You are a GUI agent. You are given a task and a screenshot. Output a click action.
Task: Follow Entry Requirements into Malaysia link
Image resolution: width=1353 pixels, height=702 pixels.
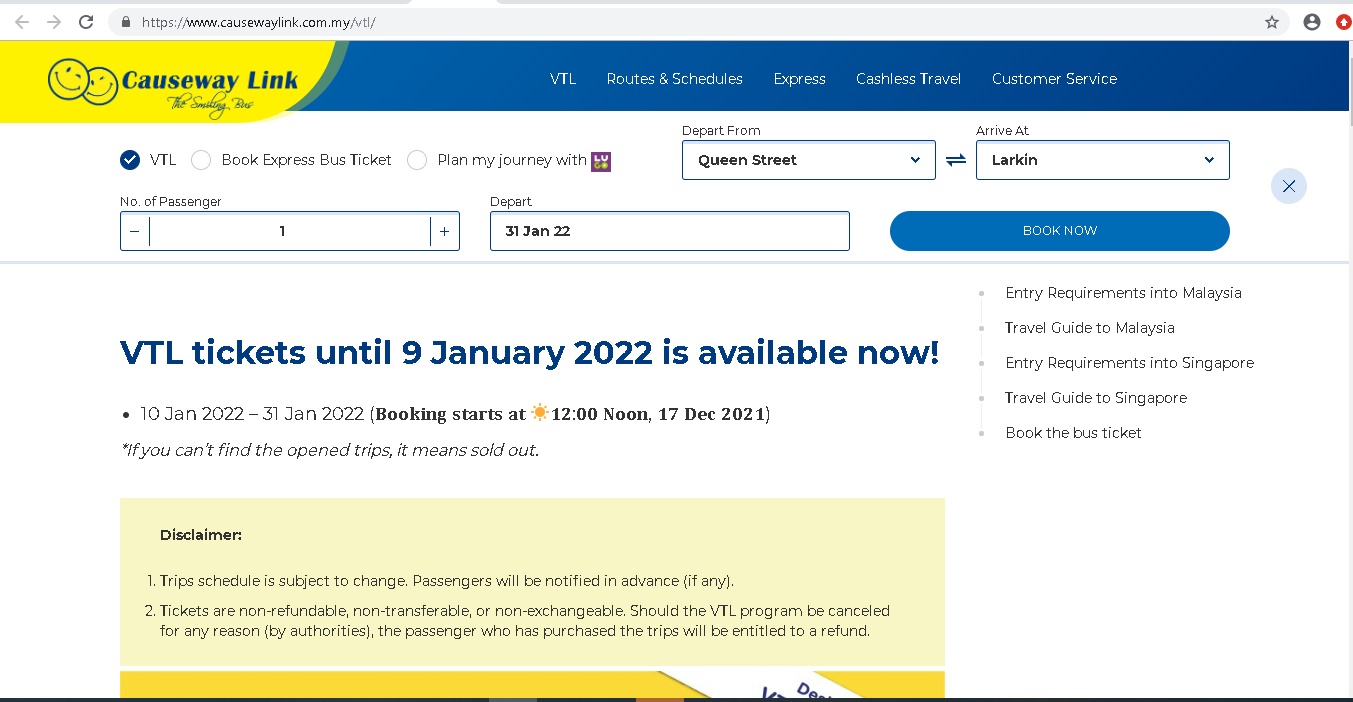point(1123,293)
